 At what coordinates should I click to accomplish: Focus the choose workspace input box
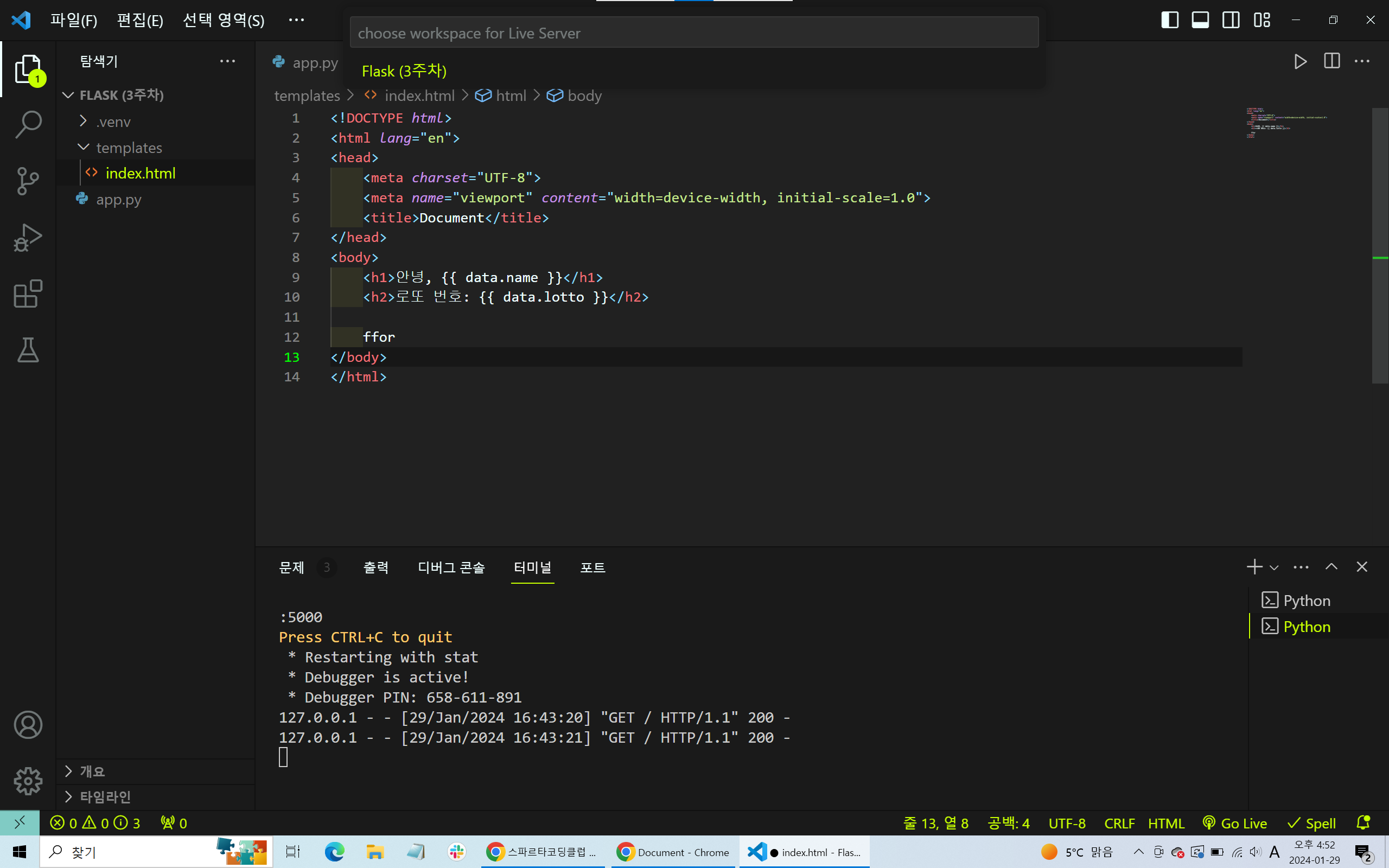coord(694,33)
